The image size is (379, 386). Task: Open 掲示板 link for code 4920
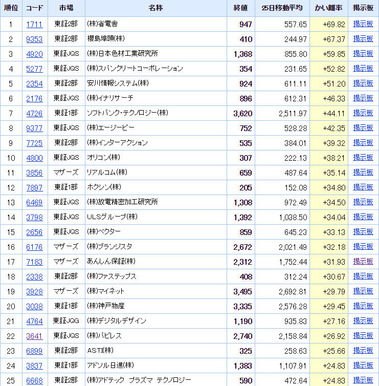tap(363, 53)
